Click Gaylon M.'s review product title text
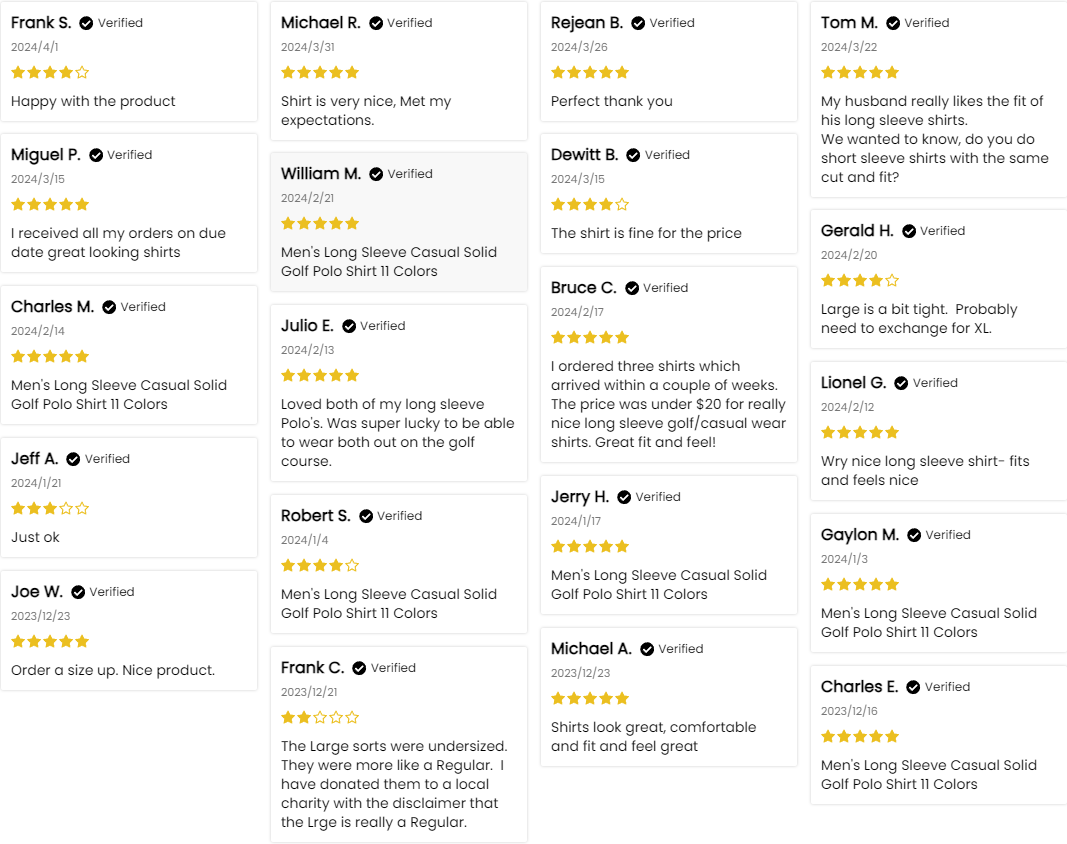1067x844 pixels. [929, 622]
